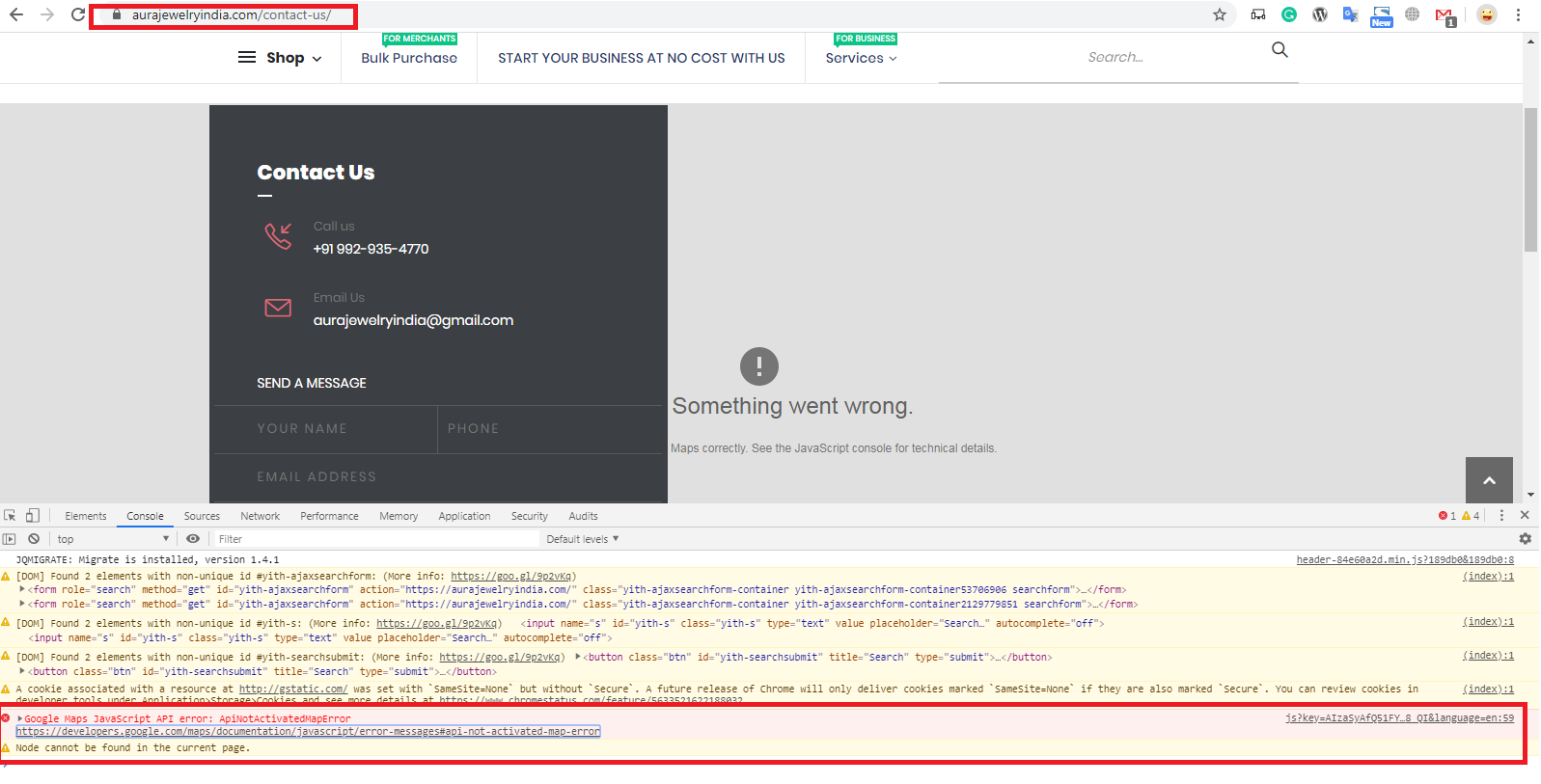Click the phone call icon
Viewport: 1541px width, 784px height.
point(278,236)
